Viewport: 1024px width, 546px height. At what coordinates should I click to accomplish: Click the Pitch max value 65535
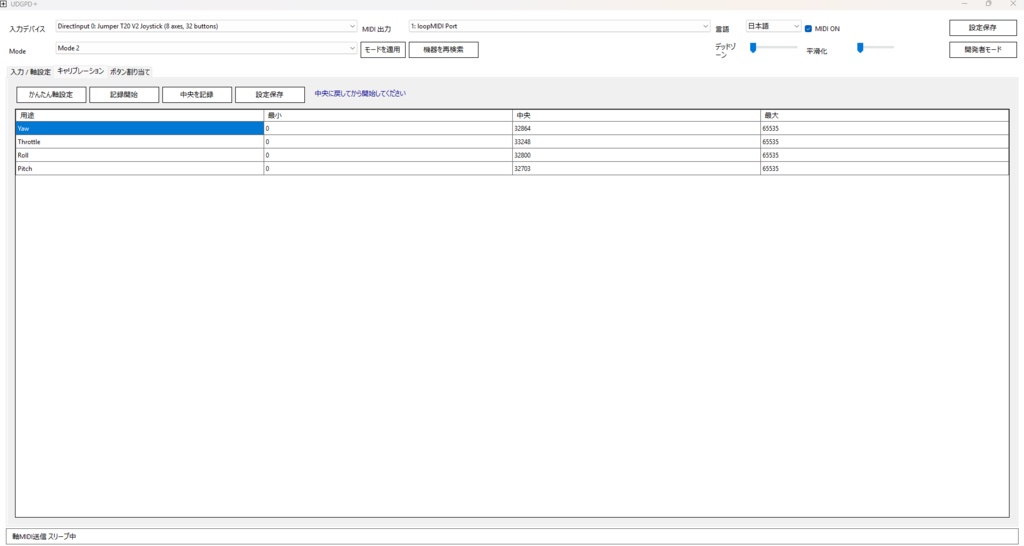coord(885,169)
